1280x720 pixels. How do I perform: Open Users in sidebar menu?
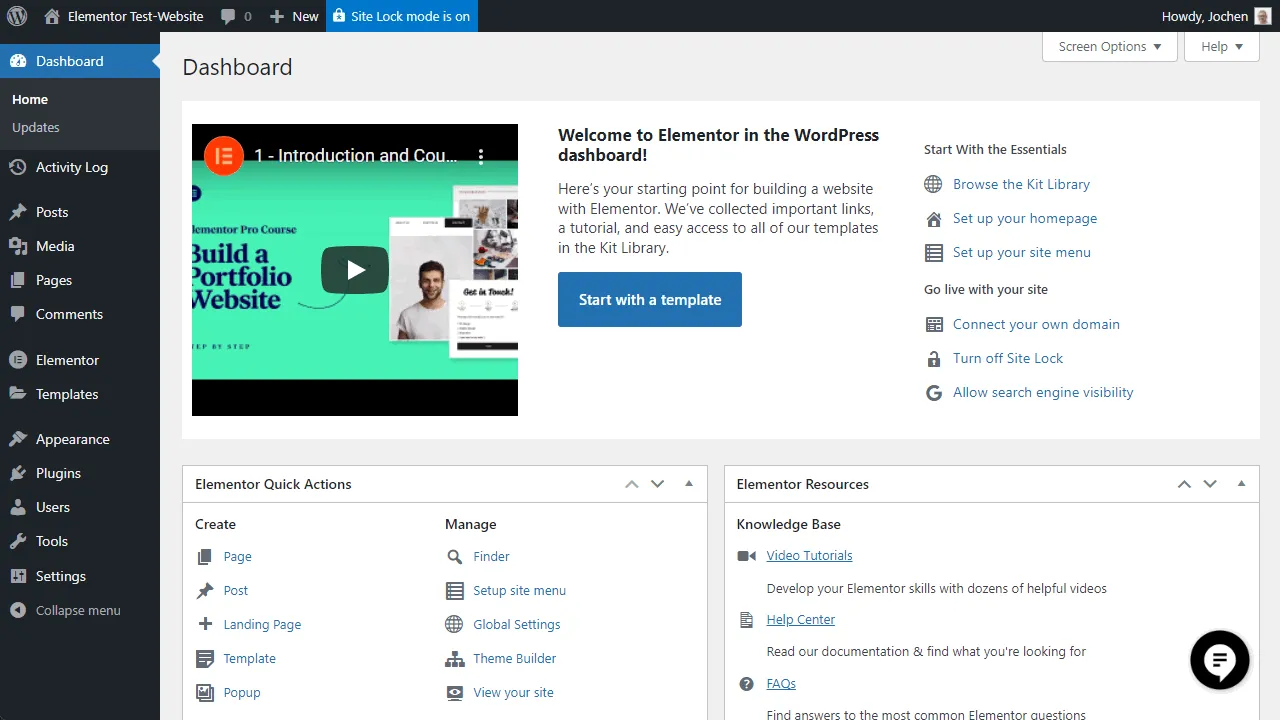point(80,507)
